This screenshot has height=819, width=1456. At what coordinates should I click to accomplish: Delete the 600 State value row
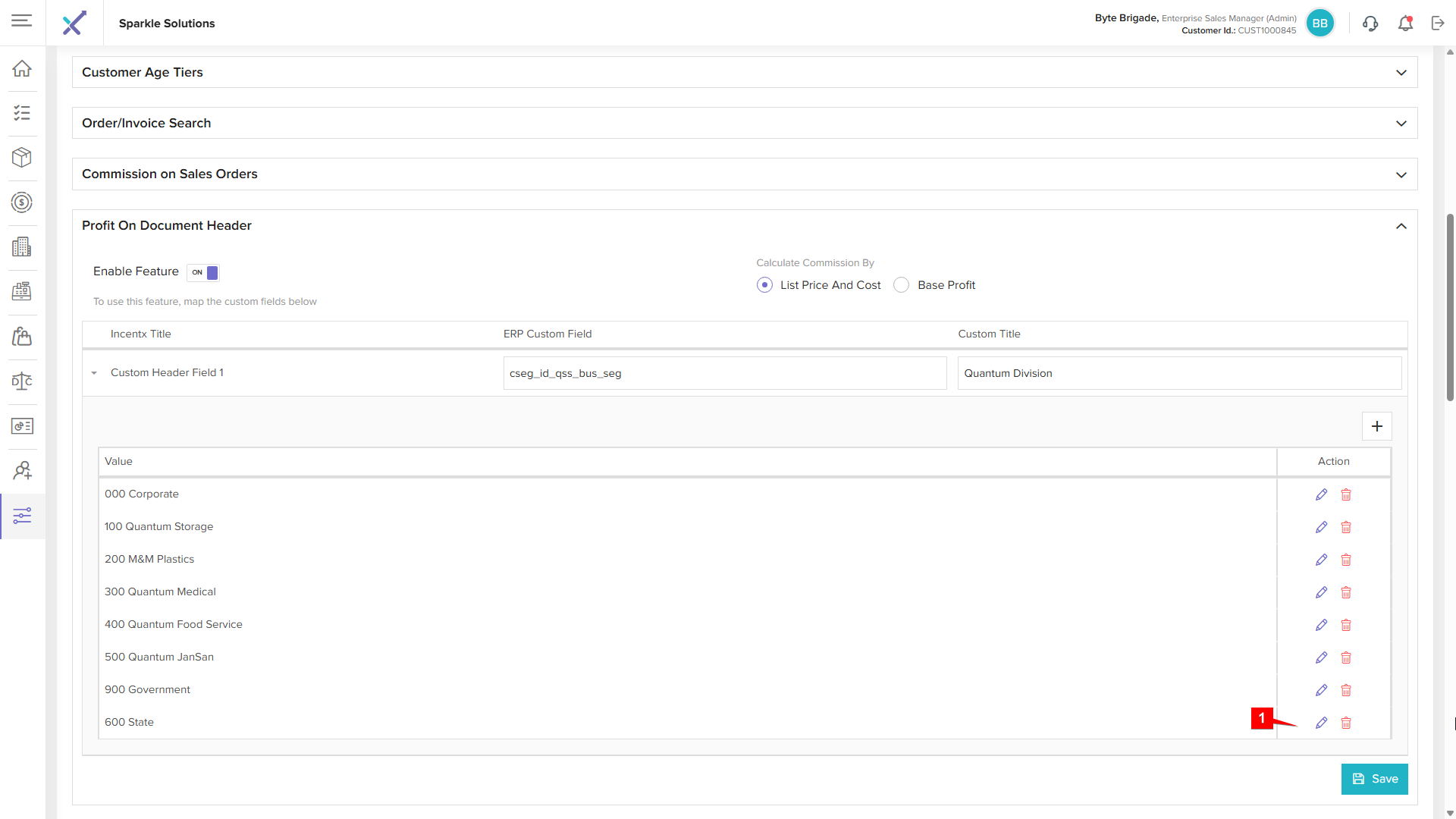point(1346,723)
